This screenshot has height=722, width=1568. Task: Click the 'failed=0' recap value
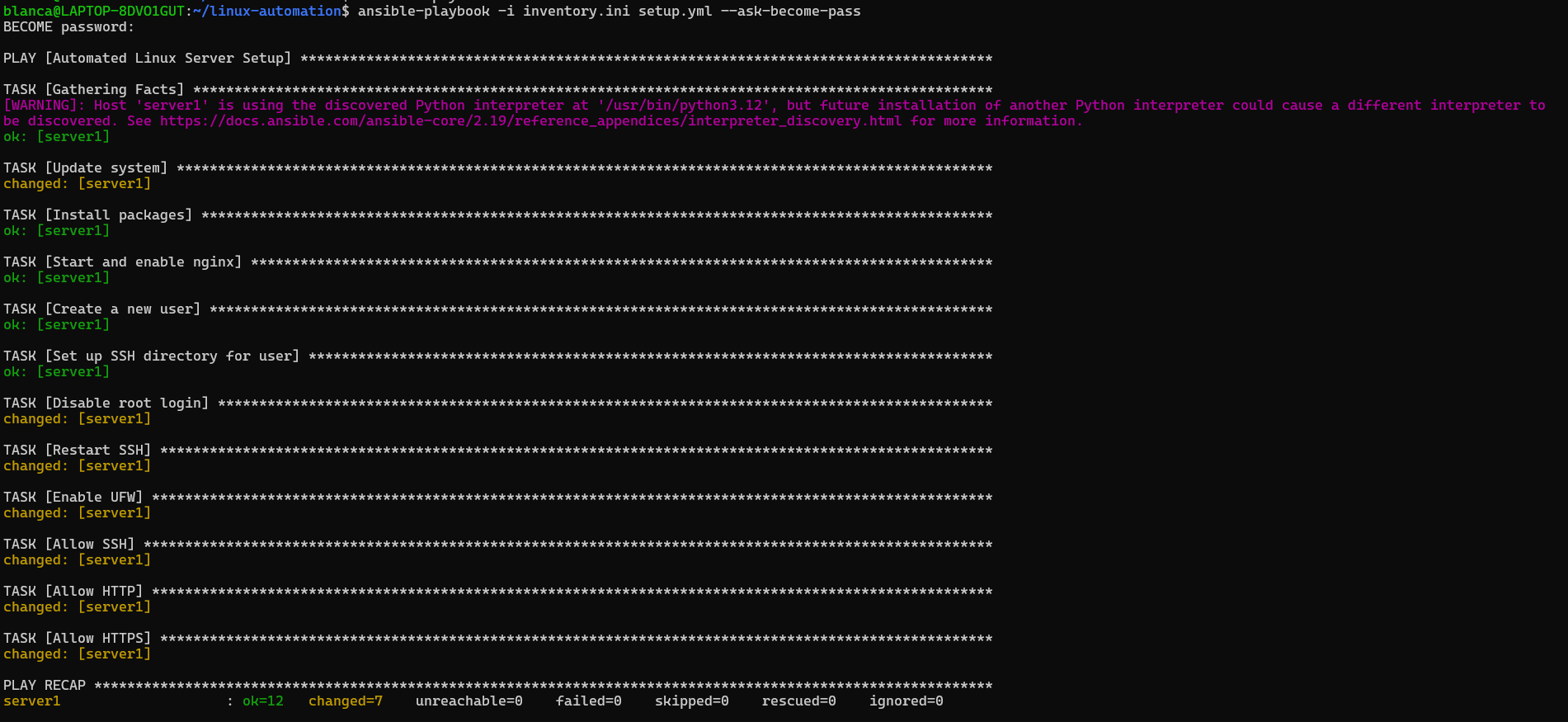coord(589,701)
